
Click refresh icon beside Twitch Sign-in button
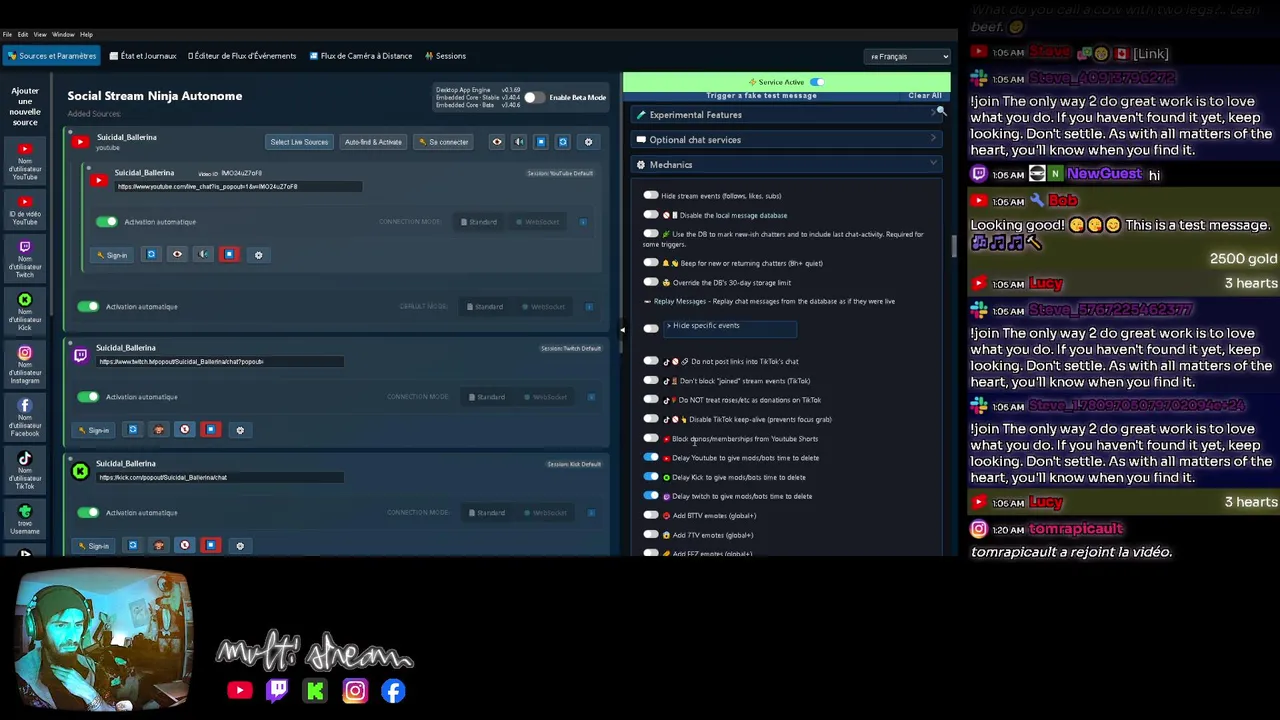[132, 430]
